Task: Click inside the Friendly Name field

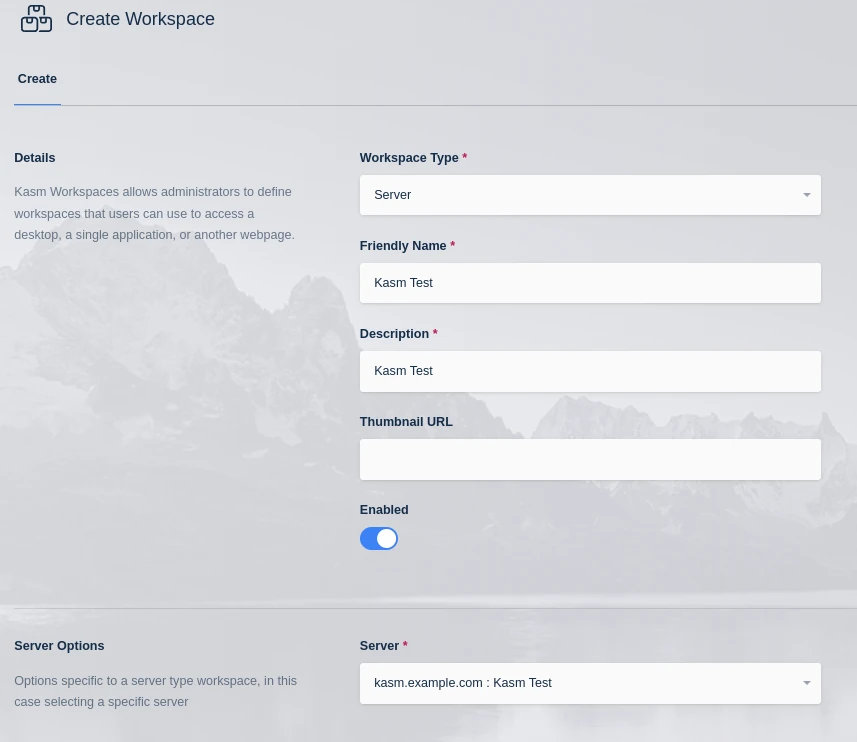Action: tap(590, 283)
